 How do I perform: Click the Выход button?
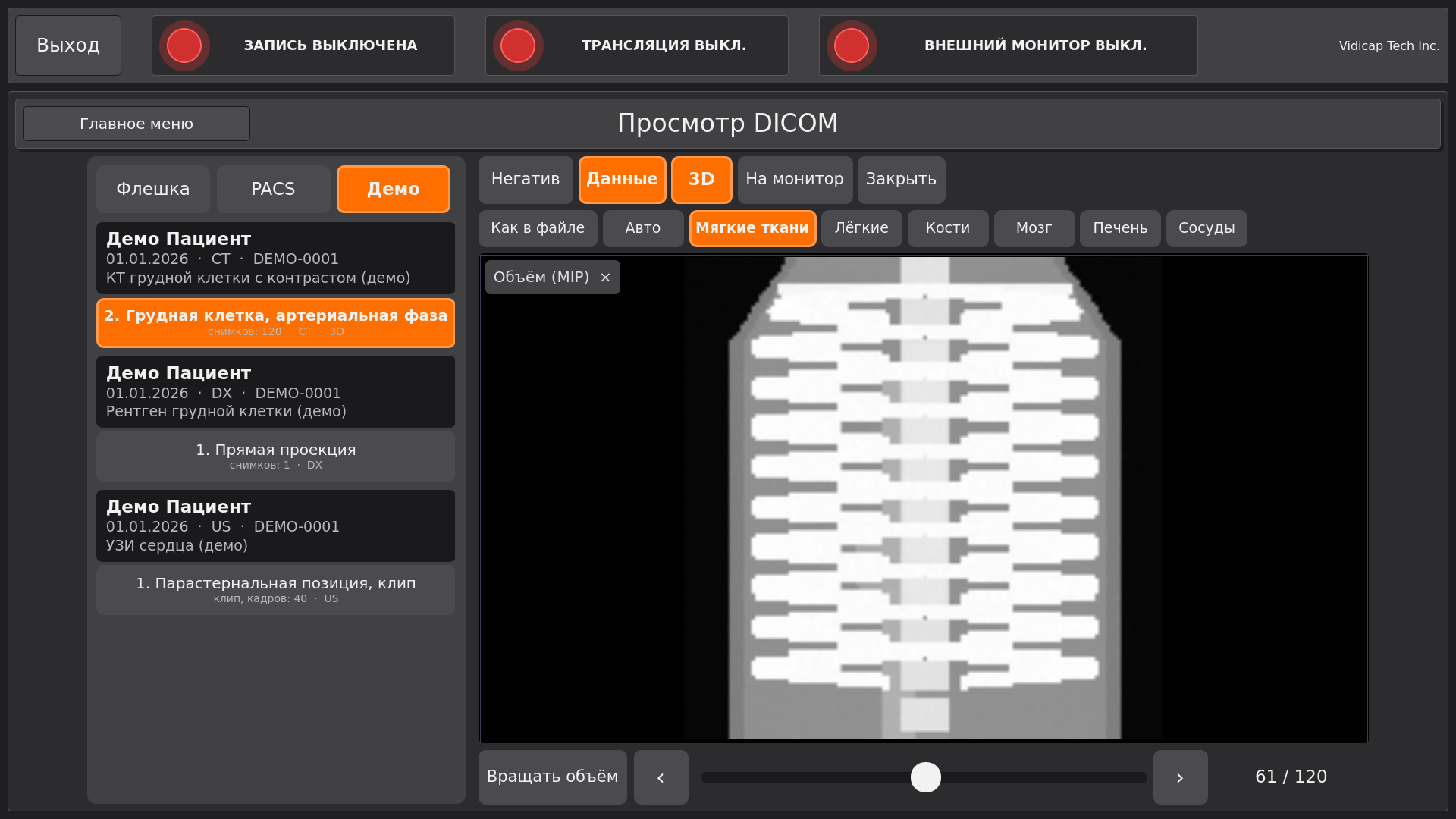click(x=68, y=45)
